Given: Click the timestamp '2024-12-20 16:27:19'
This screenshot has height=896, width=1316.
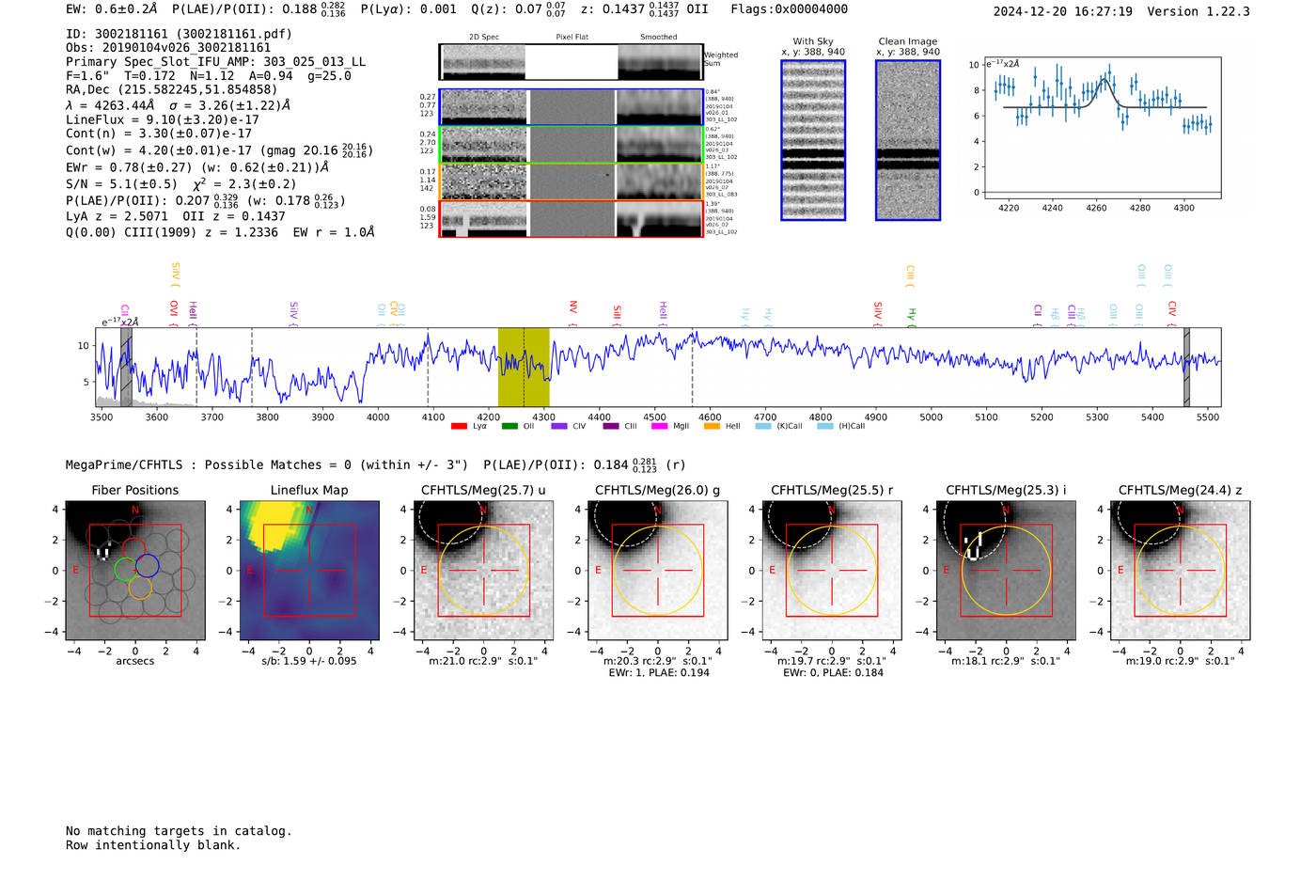Looking at the screenshot, I should point(1063,11).
